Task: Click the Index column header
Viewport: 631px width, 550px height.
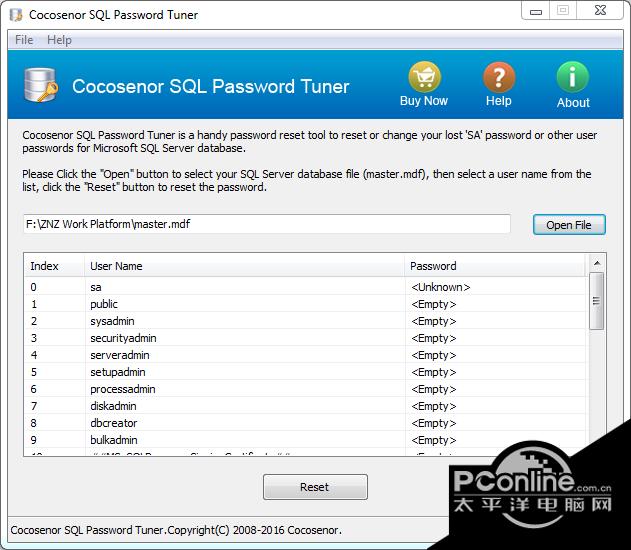Action: 55,266
